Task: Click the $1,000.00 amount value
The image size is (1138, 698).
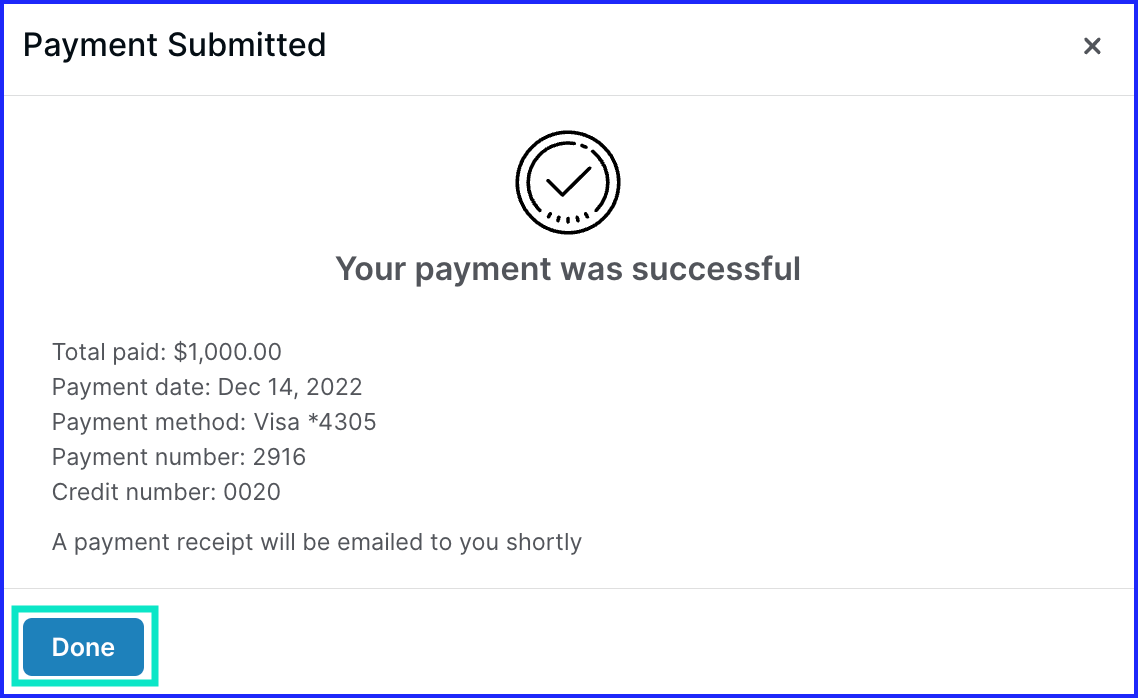Action: click(228, 352)
